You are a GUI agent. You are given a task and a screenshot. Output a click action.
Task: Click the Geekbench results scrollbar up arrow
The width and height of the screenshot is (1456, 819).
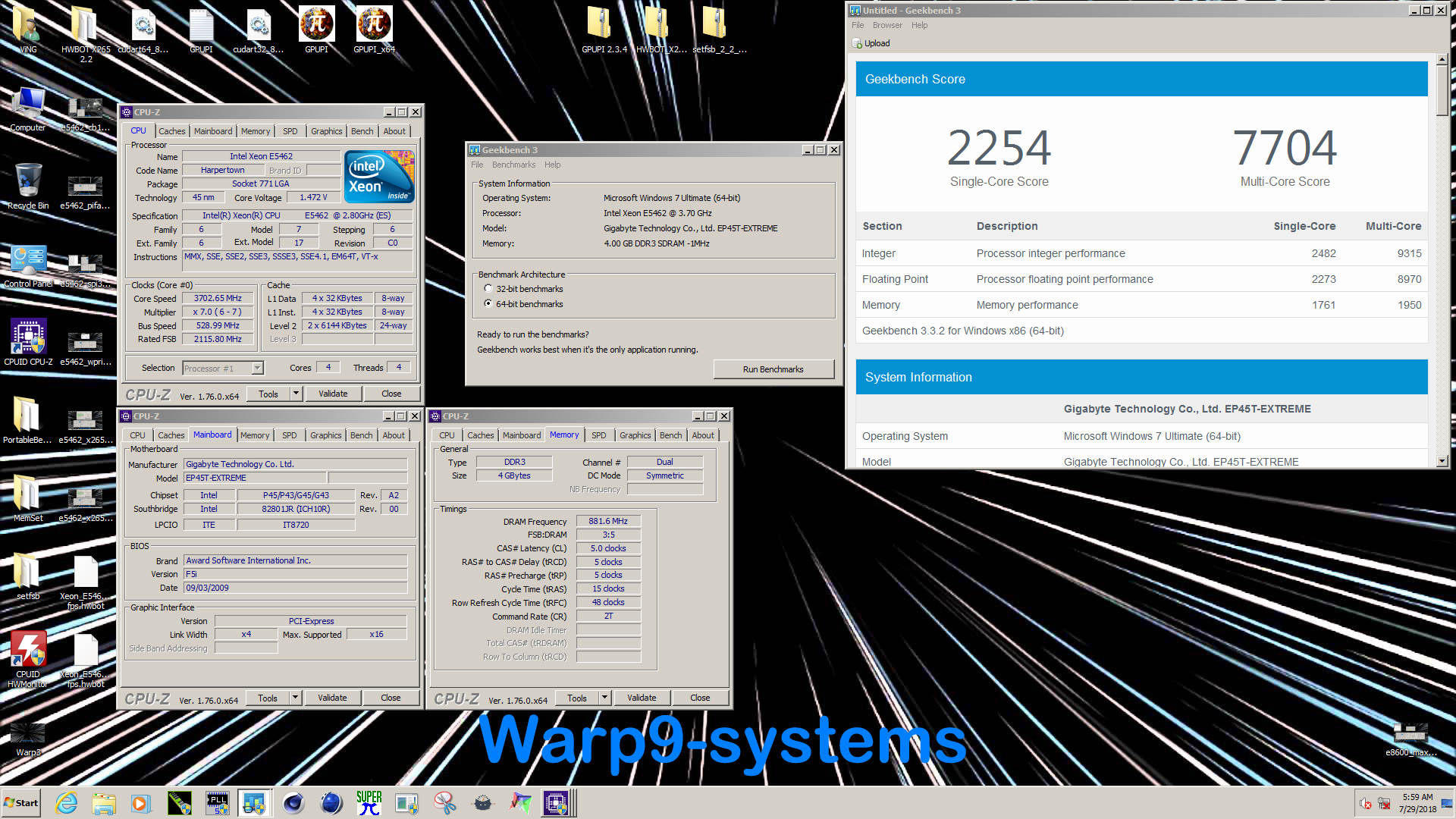1442,58
